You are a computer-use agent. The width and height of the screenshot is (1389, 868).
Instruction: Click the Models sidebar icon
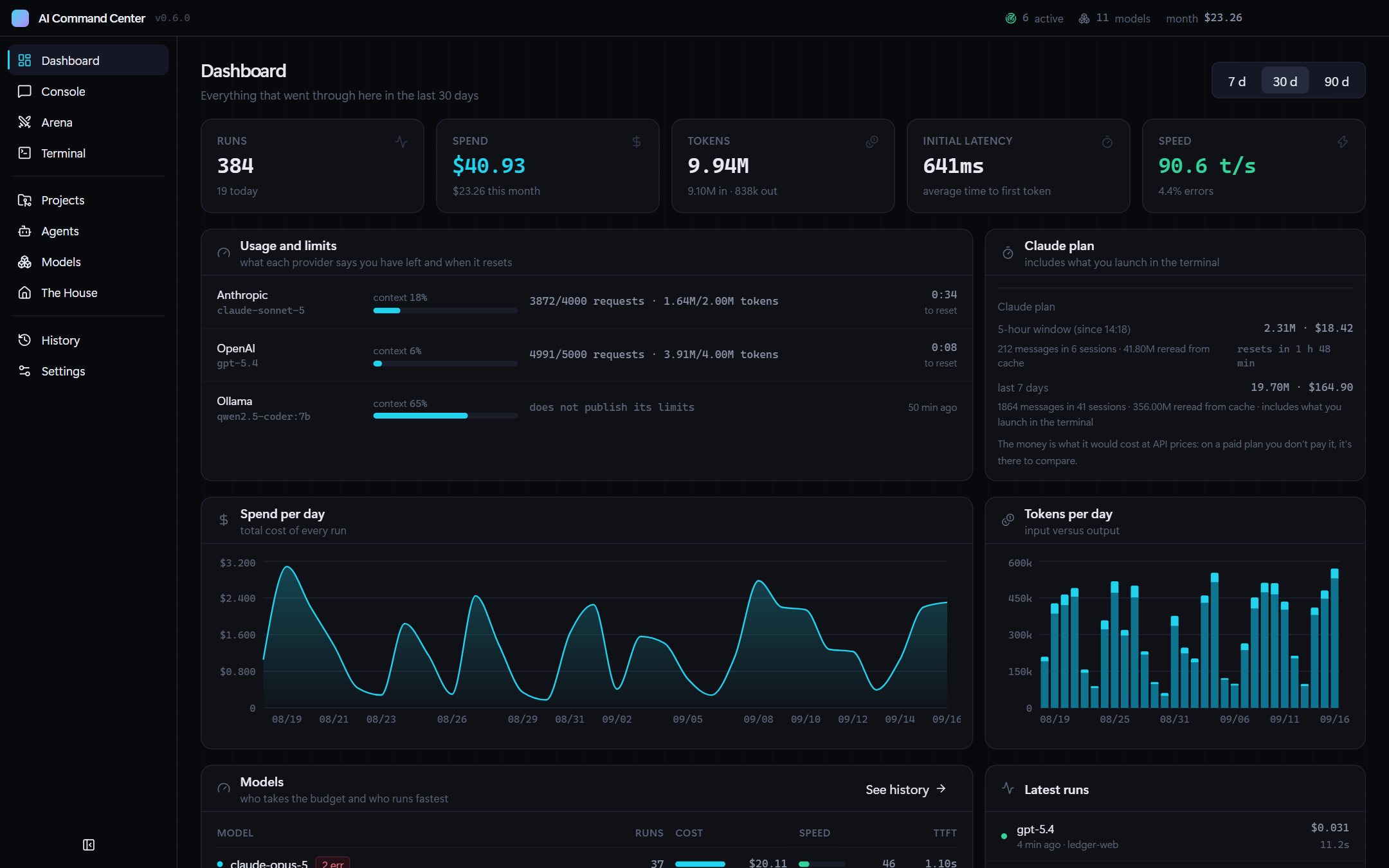click(24, 262)
